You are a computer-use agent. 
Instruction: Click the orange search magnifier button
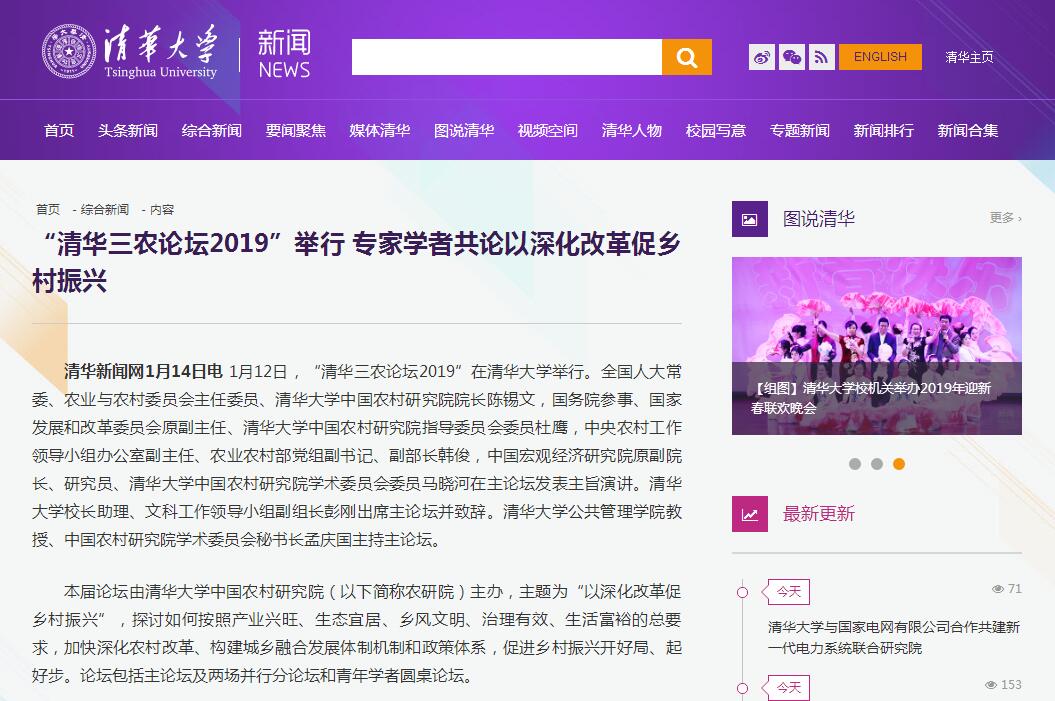coord(686,57)
